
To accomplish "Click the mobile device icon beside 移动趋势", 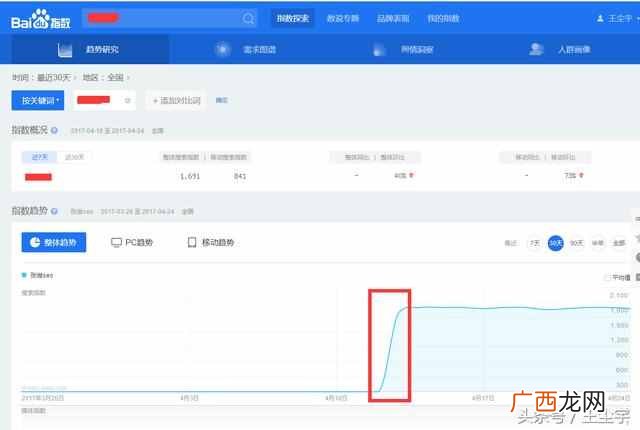I will point(192,242).
